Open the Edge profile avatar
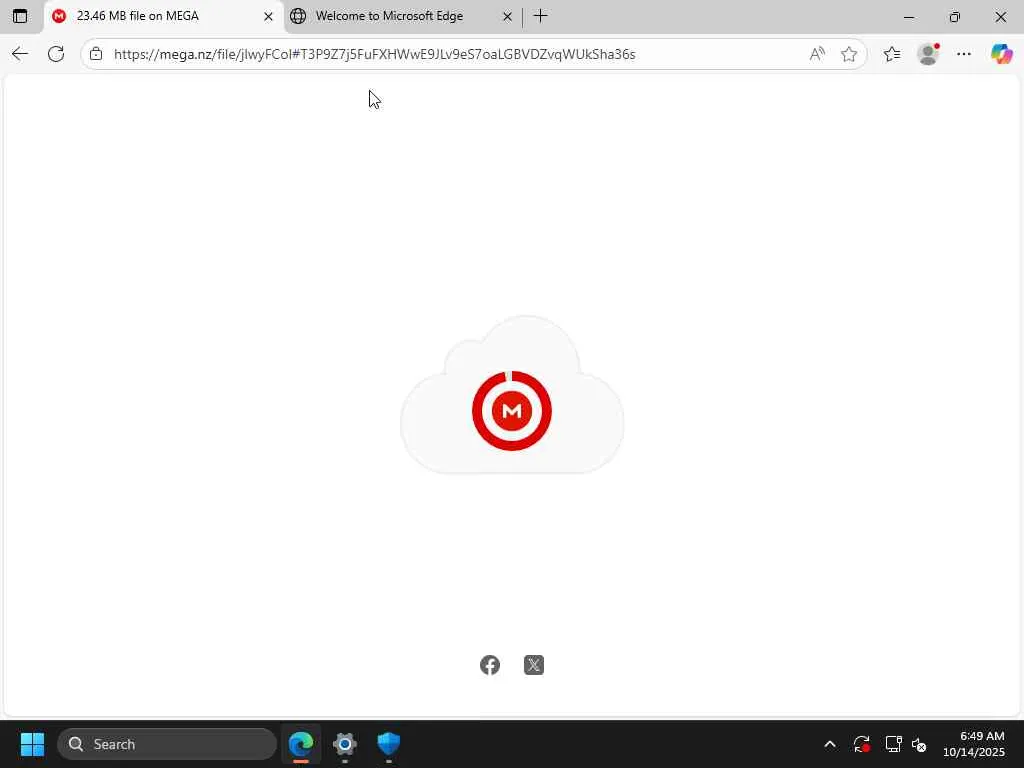Image resolution: width=1024 pixels, height=768 pixels. coord(928,54)
